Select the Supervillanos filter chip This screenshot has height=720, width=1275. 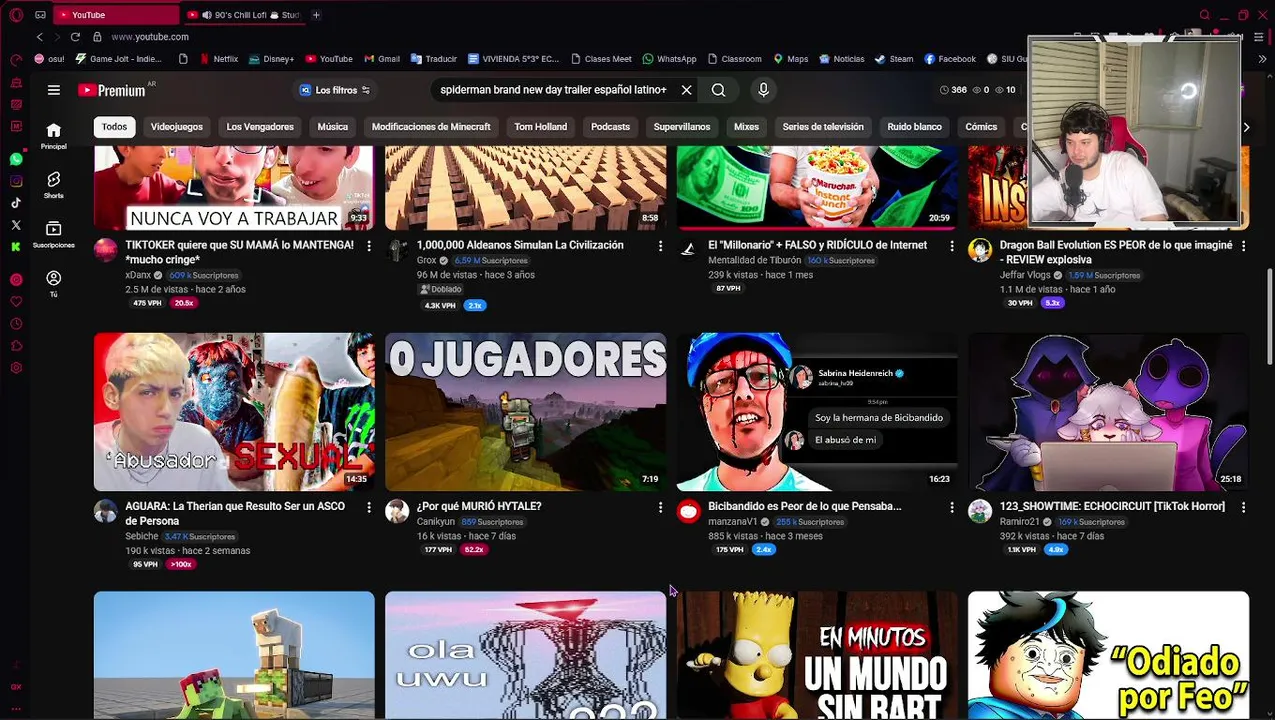[x=682, y=127]
